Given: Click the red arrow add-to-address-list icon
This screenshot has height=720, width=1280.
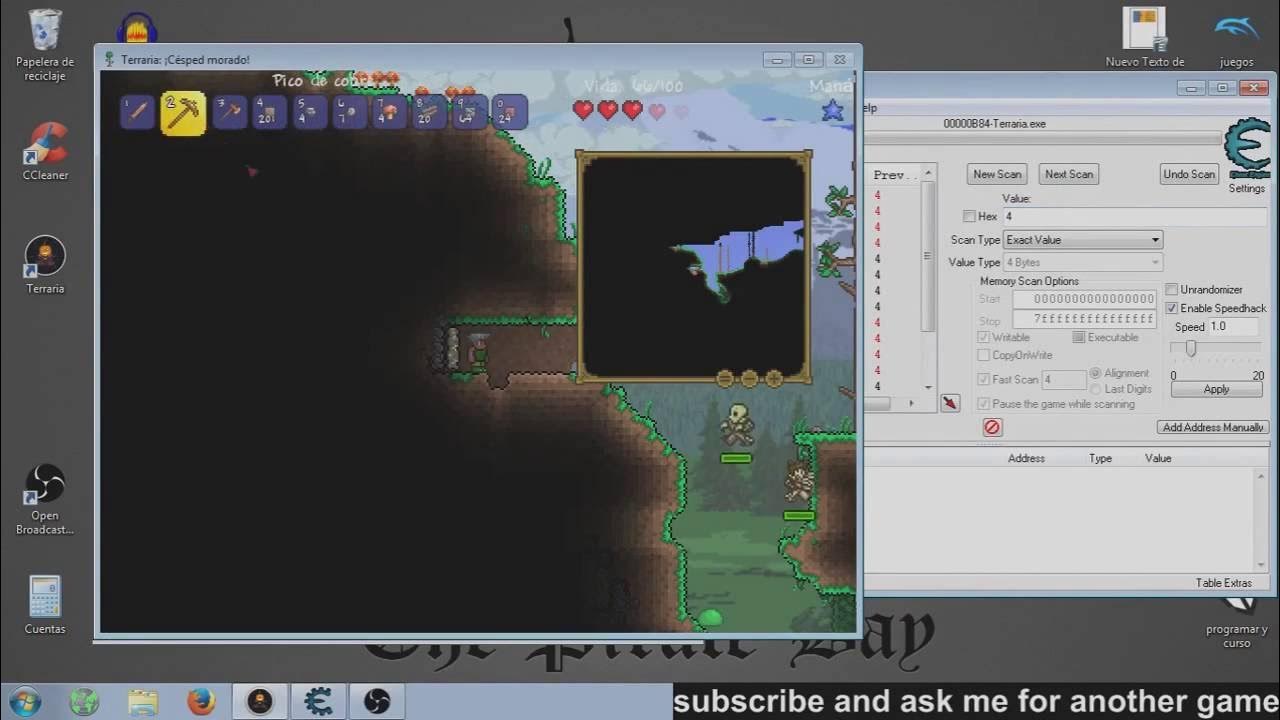Looking at the screenshot, I should tap(950, 403).
